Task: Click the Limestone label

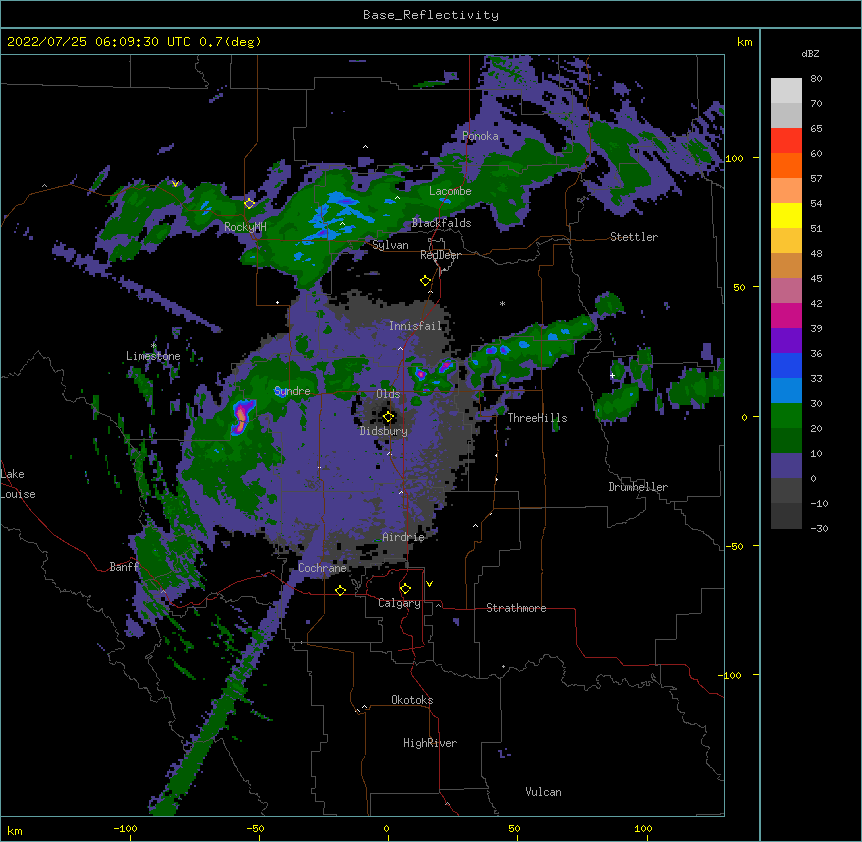Action: pyautogui.click(x=153, y=356)
